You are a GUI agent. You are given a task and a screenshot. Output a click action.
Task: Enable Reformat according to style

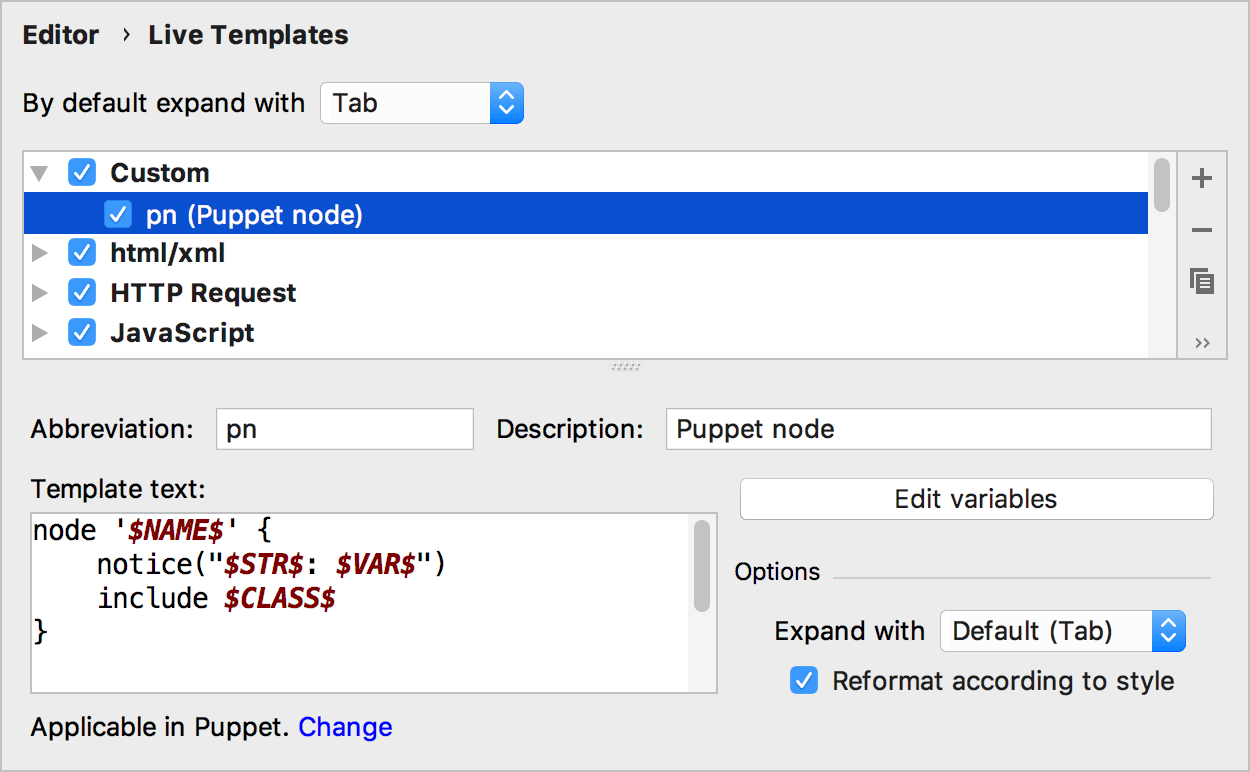804,681
